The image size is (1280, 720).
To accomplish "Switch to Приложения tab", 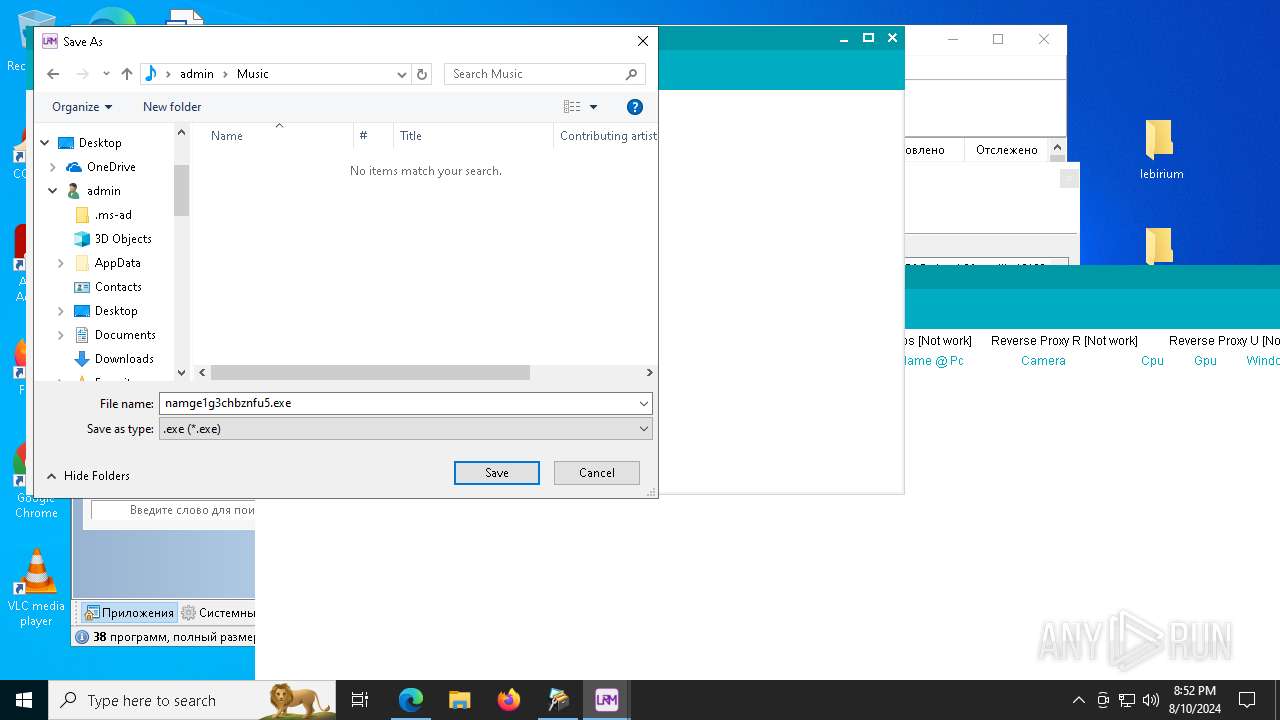I will tap(129, 613).
